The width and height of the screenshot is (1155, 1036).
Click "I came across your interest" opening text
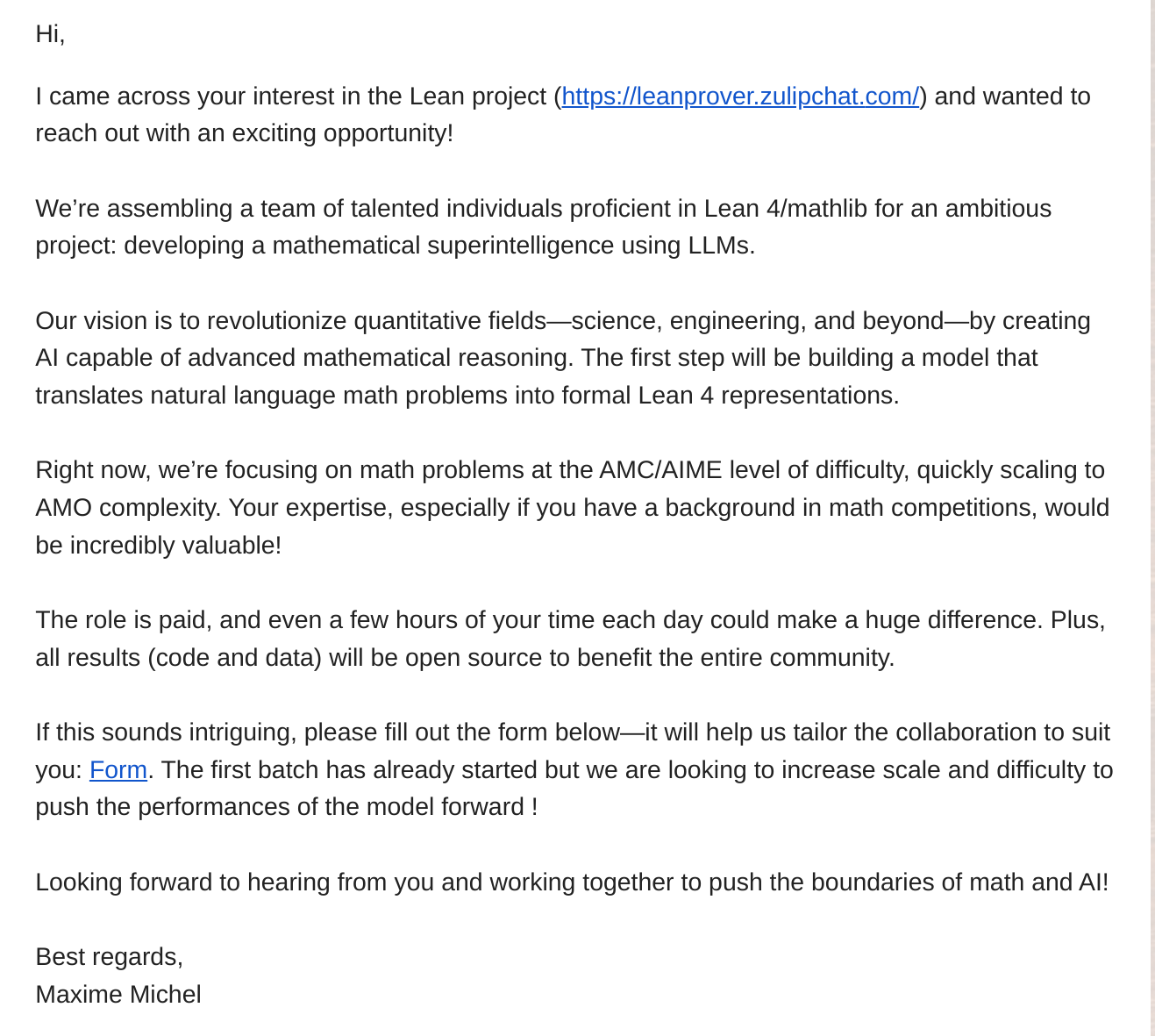185,96
